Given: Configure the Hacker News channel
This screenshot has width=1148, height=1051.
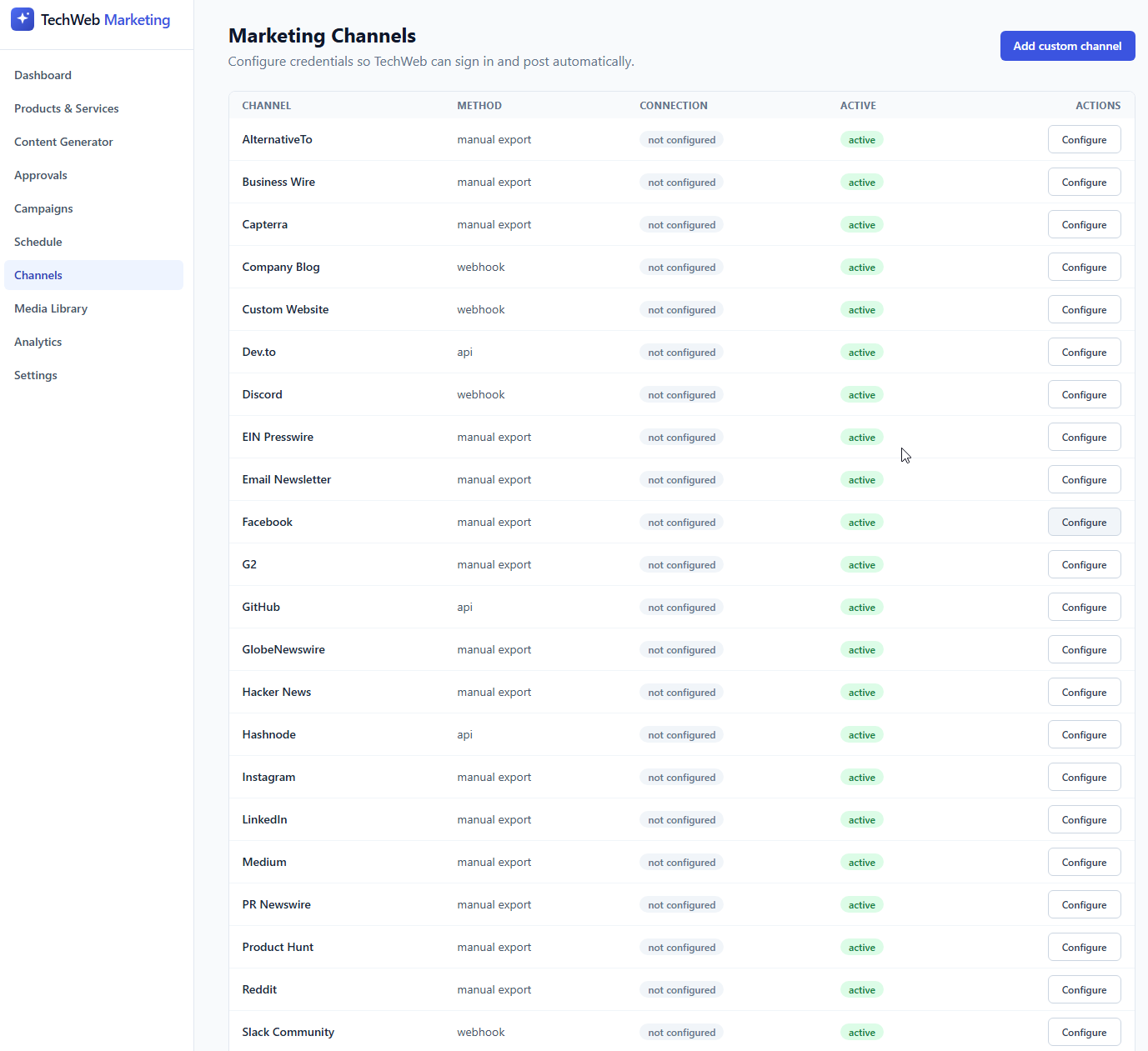Looking at the screenshot, I should (x=1084, y=693).
